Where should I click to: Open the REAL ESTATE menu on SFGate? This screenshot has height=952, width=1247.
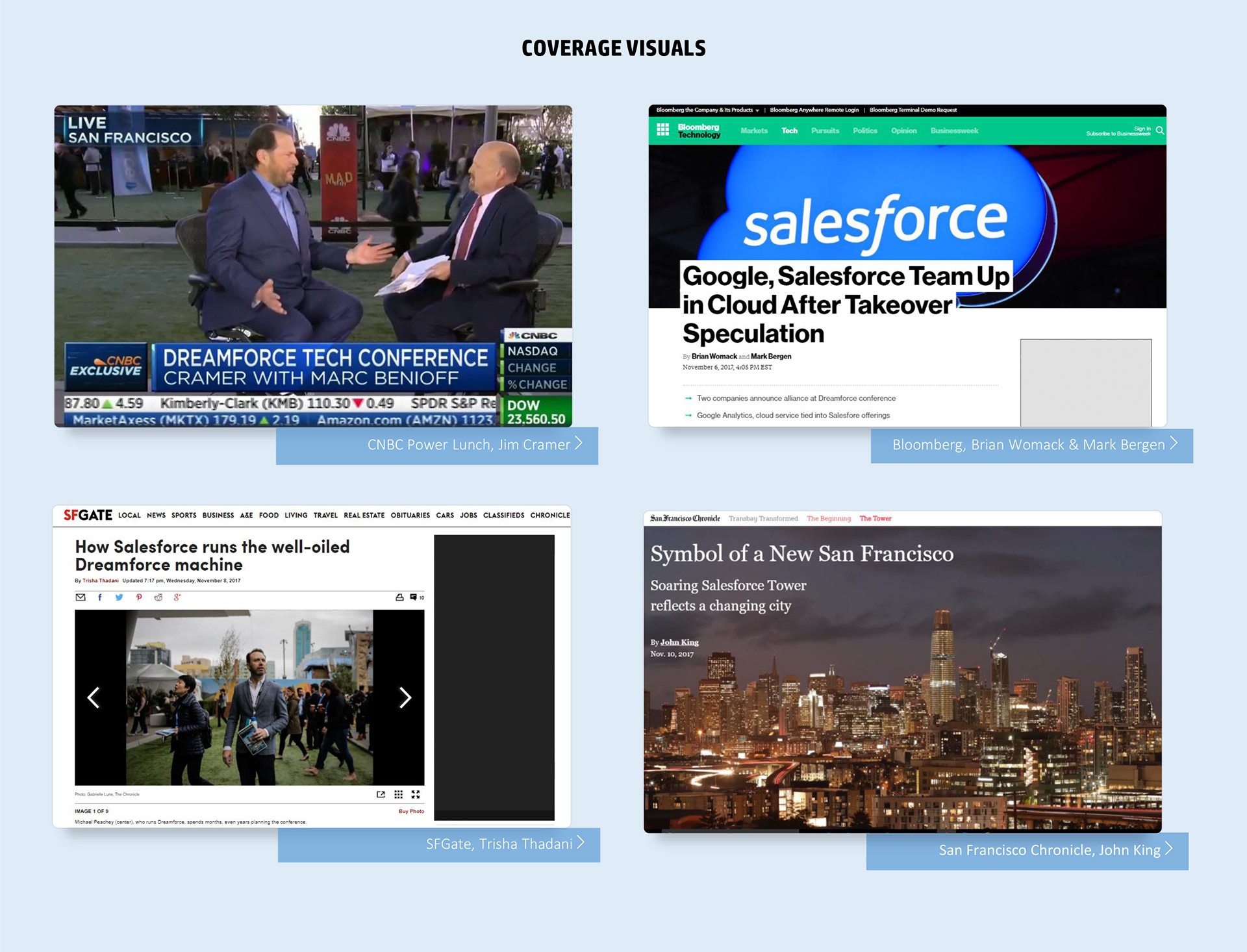coord(364,516)
